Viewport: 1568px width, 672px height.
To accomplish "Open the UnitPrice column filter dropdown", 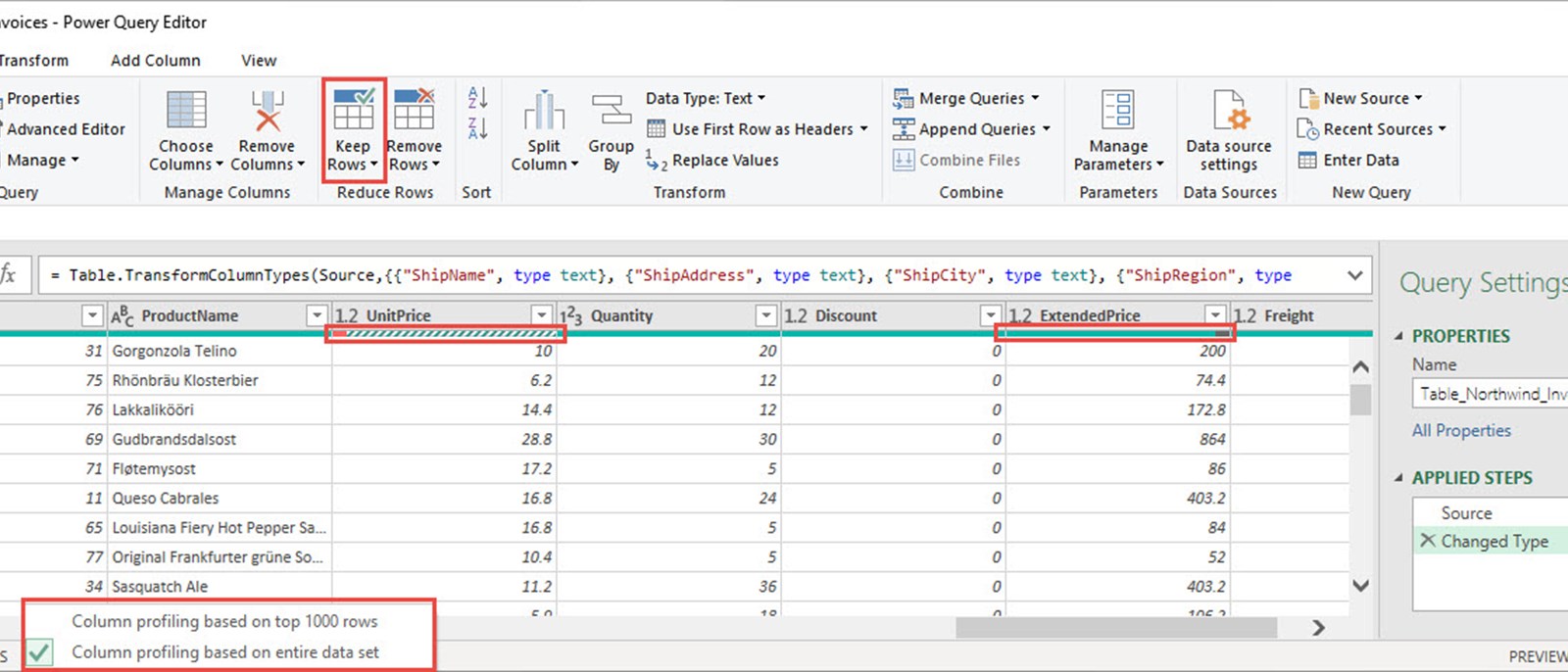I will 541,315.
